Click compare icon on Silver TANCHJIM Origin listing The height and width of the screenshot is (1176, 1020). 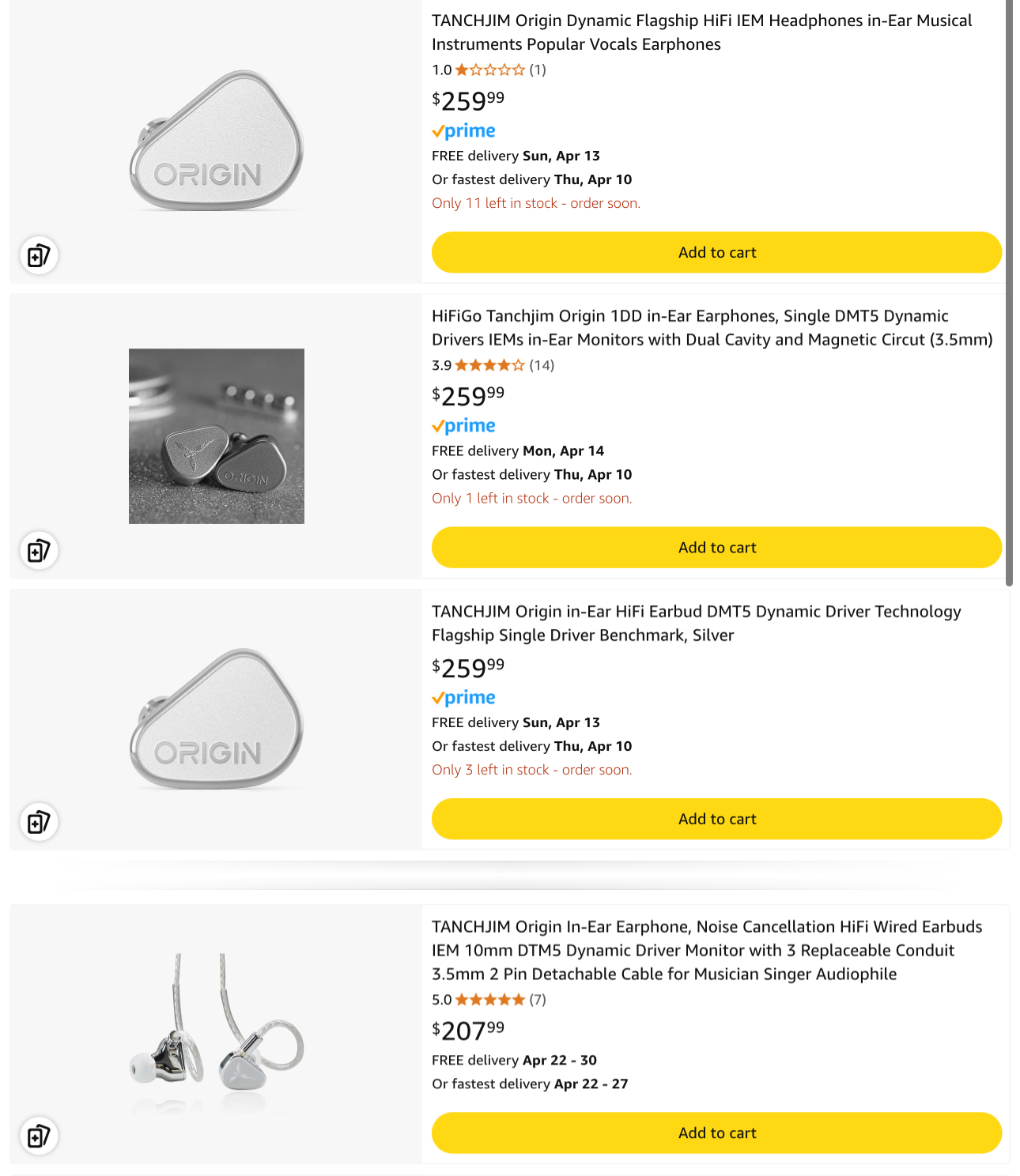[x=39, y=822]
